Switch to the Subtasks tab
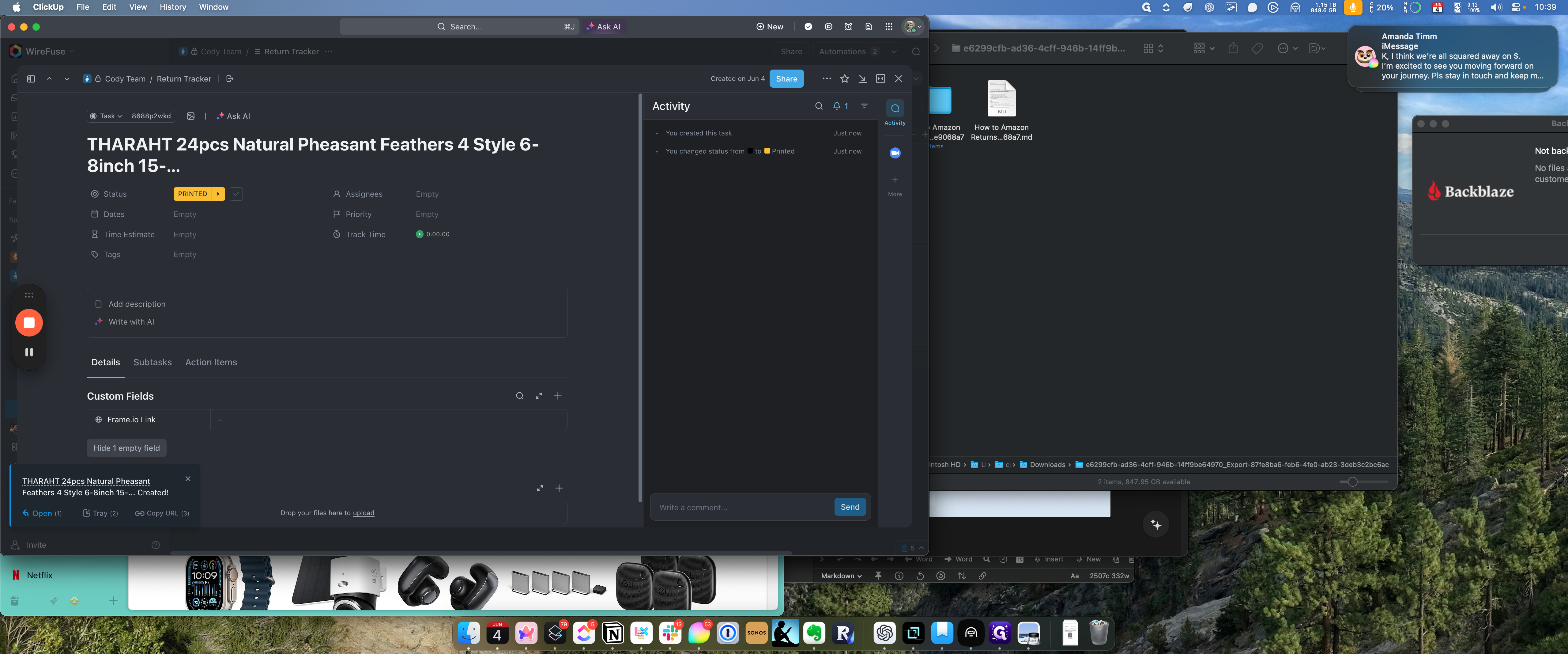 tap(152, 362)
